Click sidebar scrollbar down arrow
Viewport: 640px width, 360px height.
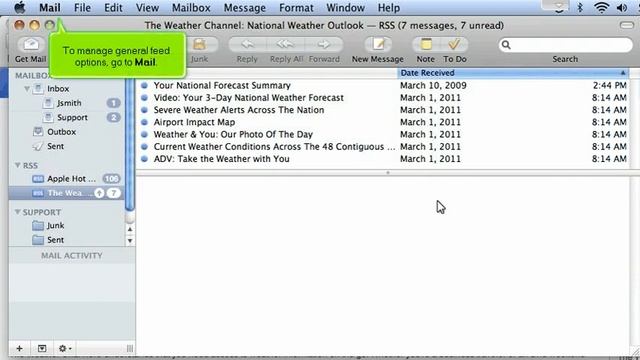coord(130,241)
